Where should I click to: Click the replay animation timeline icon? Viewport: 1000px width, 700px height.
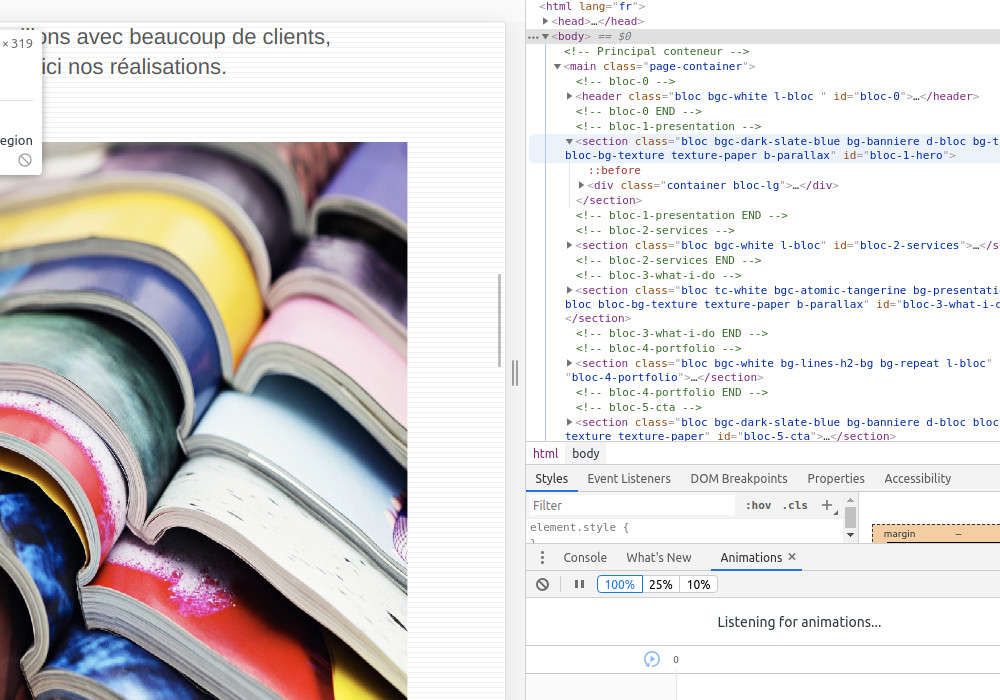click(652, 659)
